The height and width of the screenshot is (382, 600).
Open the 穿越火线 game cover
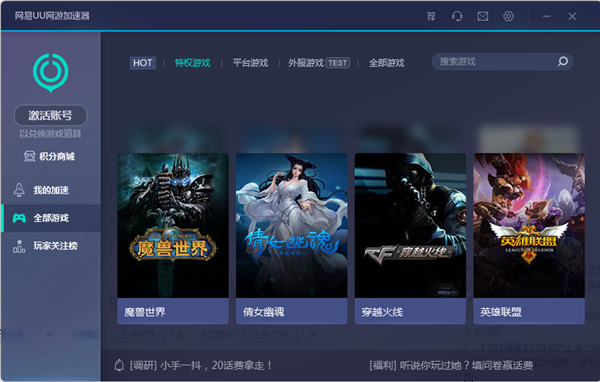point(410,225)
